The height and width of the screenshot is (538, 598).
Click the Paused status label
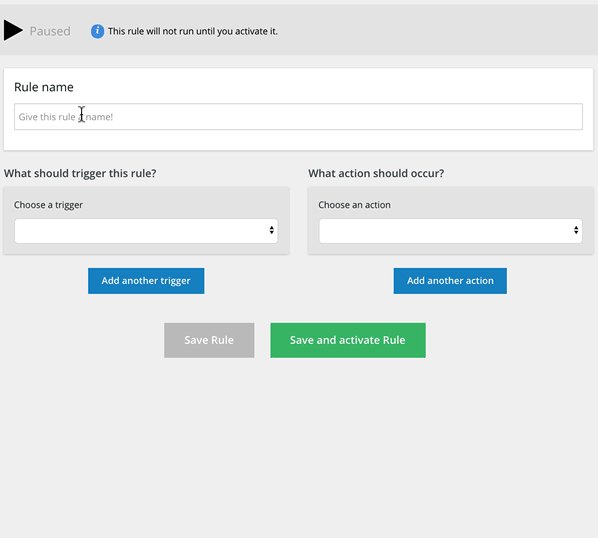click(50, 31)
